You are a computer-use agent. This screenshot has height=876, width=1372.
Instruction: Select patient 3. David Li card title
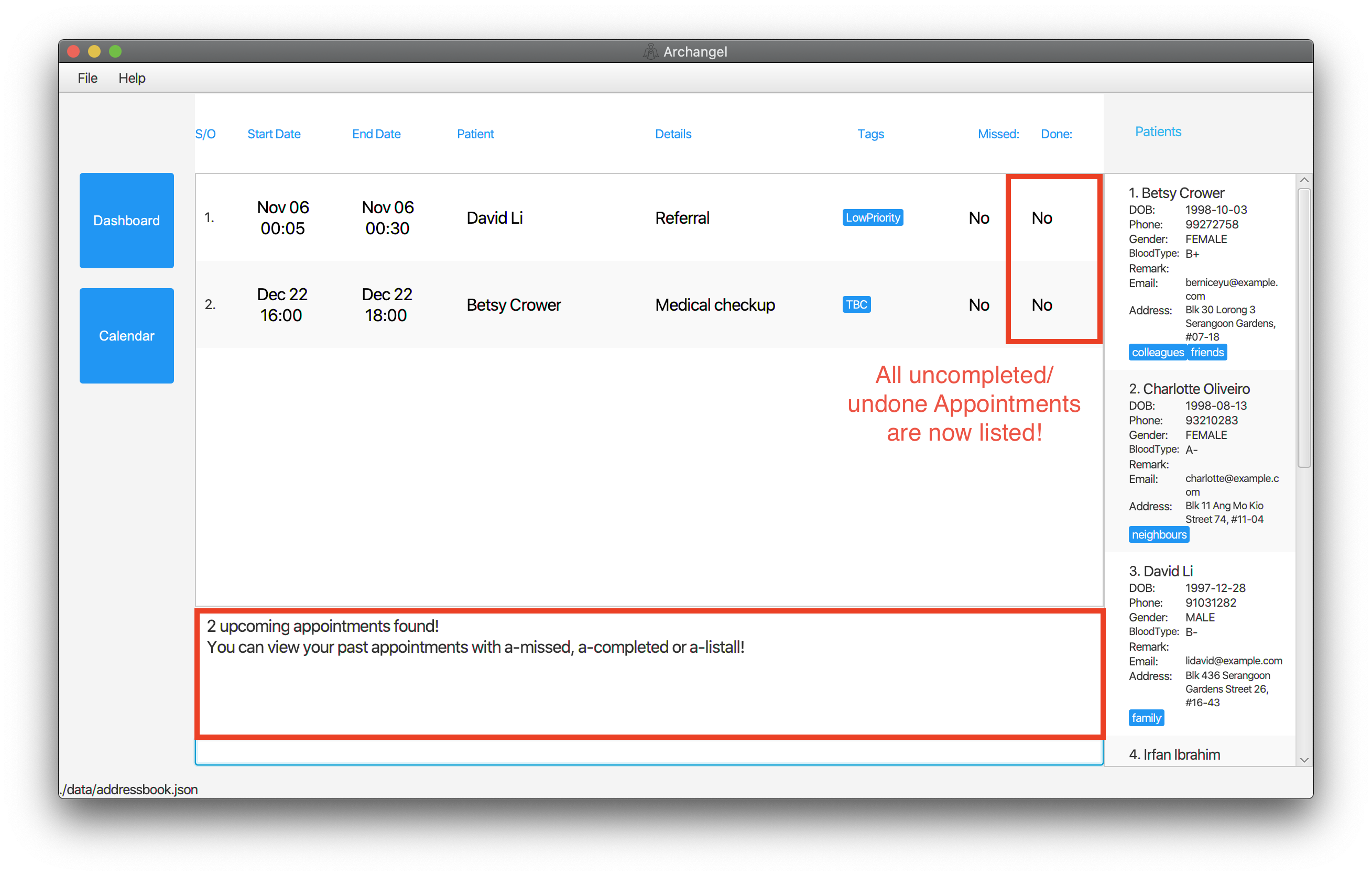point(1160,571)
